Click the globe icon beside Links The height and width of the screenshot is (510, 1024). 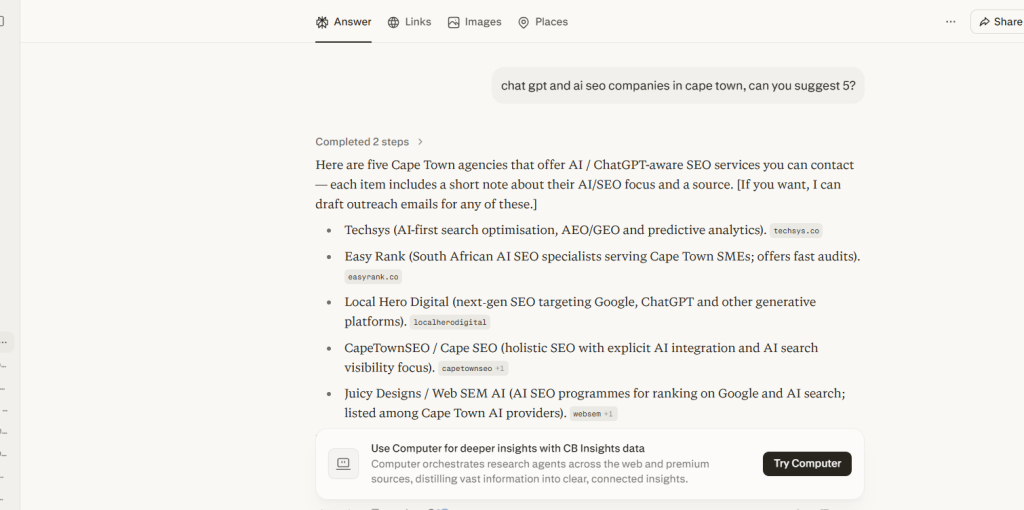[x=393, y=22]
